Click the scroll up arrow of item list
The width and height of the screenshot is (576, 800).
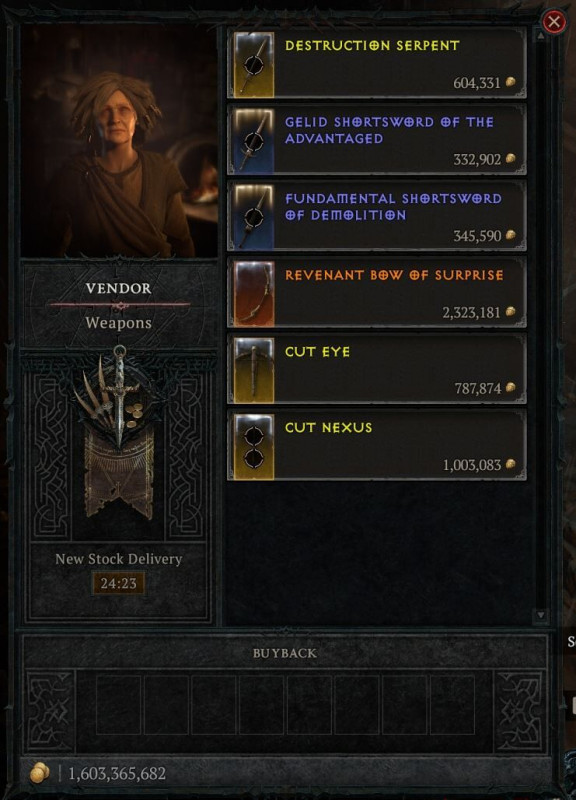pos(540,35)
